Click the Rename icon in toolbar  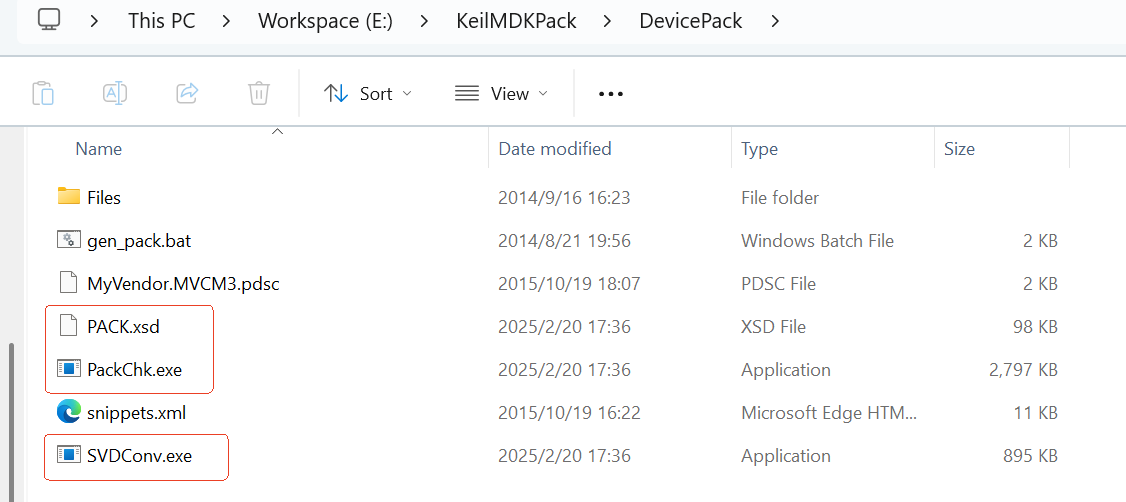click(x=115, y=93)
